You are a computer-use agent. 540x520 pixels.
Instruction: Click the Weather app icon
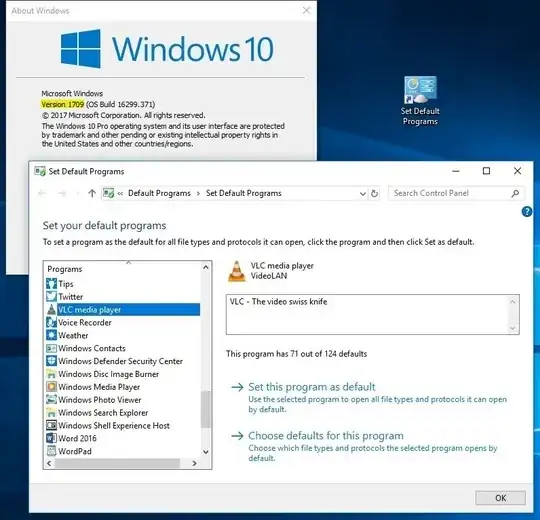tap(51, 335)
